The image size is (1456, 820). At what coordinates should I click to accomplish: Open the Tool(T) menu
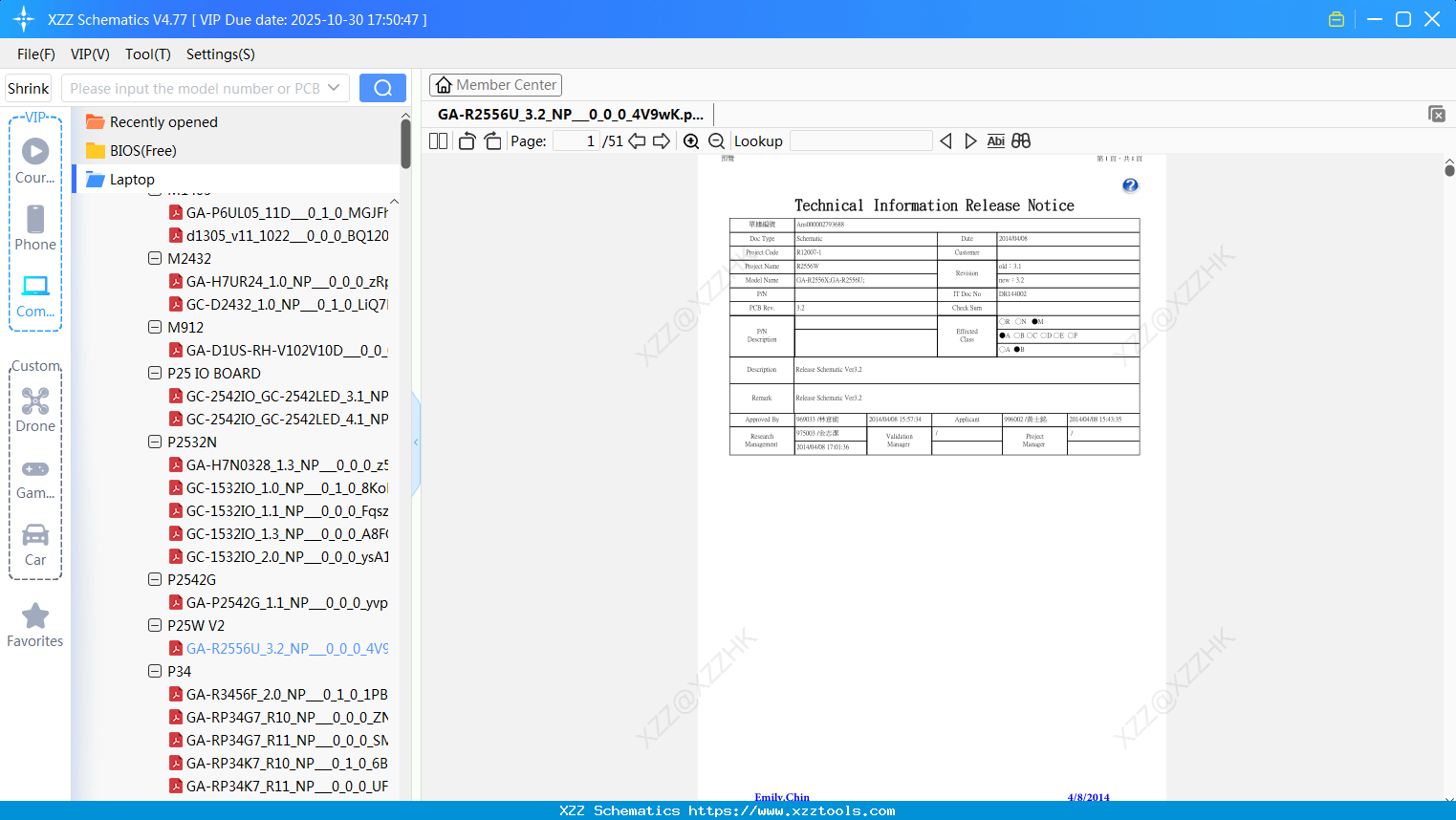[148, 54]
